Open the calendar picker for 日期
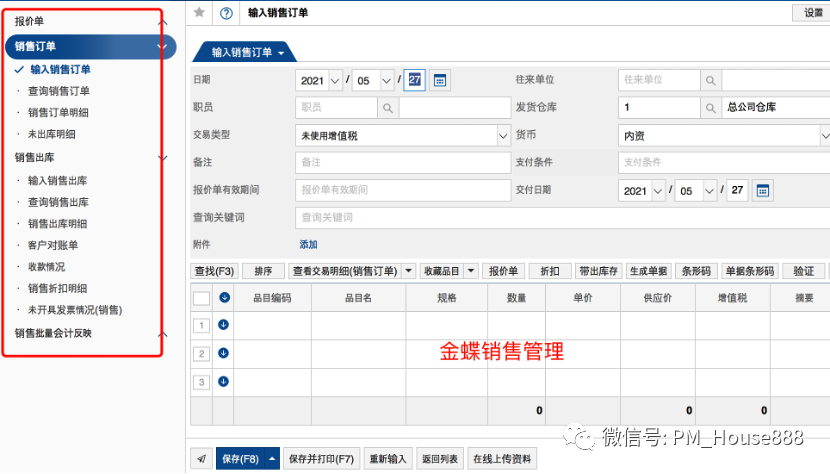Screen dimensions: 830x474 pos(438,80)
